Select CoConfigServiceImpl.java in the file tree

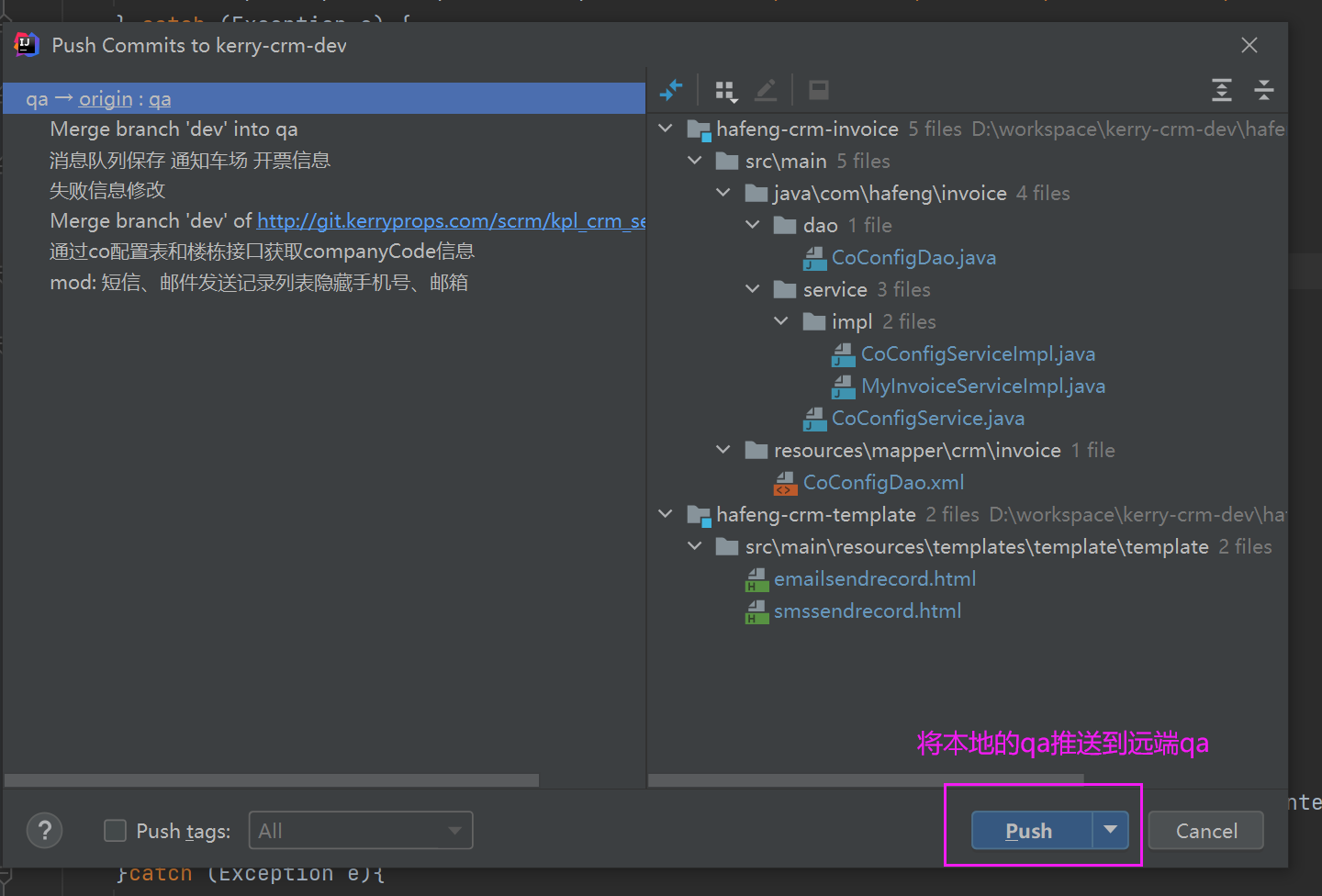point(978,354)
